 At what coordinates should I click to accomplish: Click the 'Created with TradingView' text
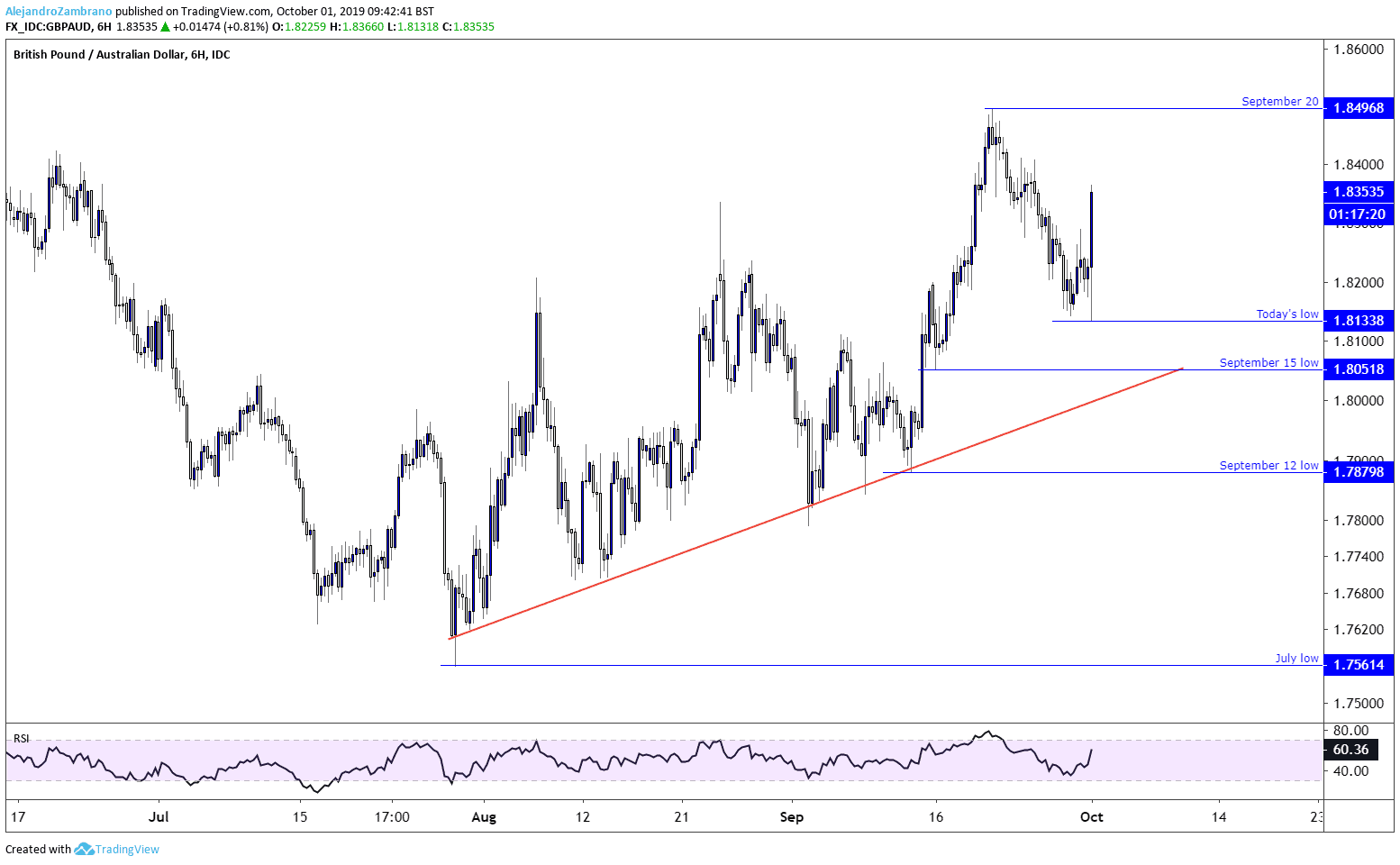click(82, 849)
